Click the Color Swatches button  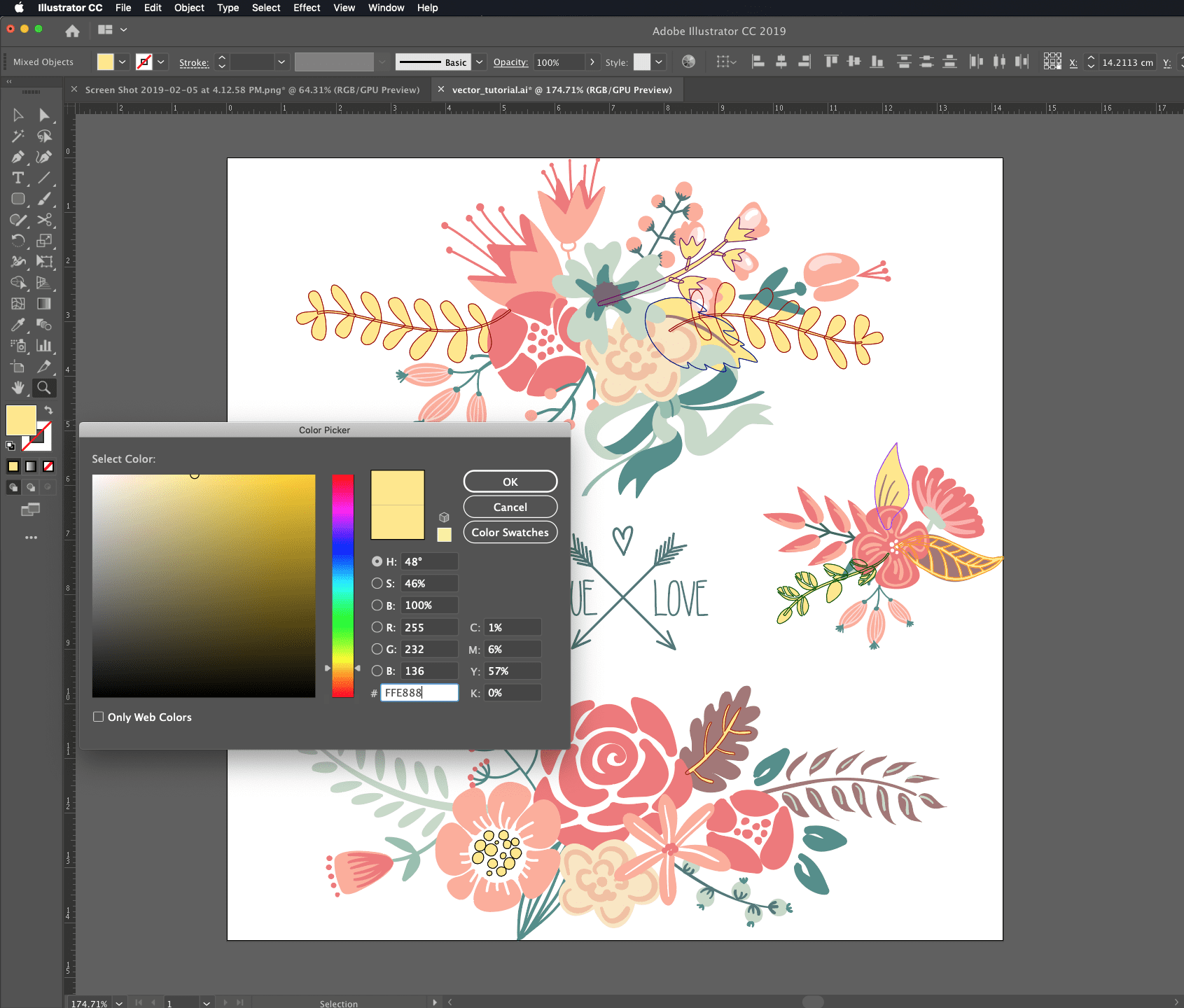510,532
